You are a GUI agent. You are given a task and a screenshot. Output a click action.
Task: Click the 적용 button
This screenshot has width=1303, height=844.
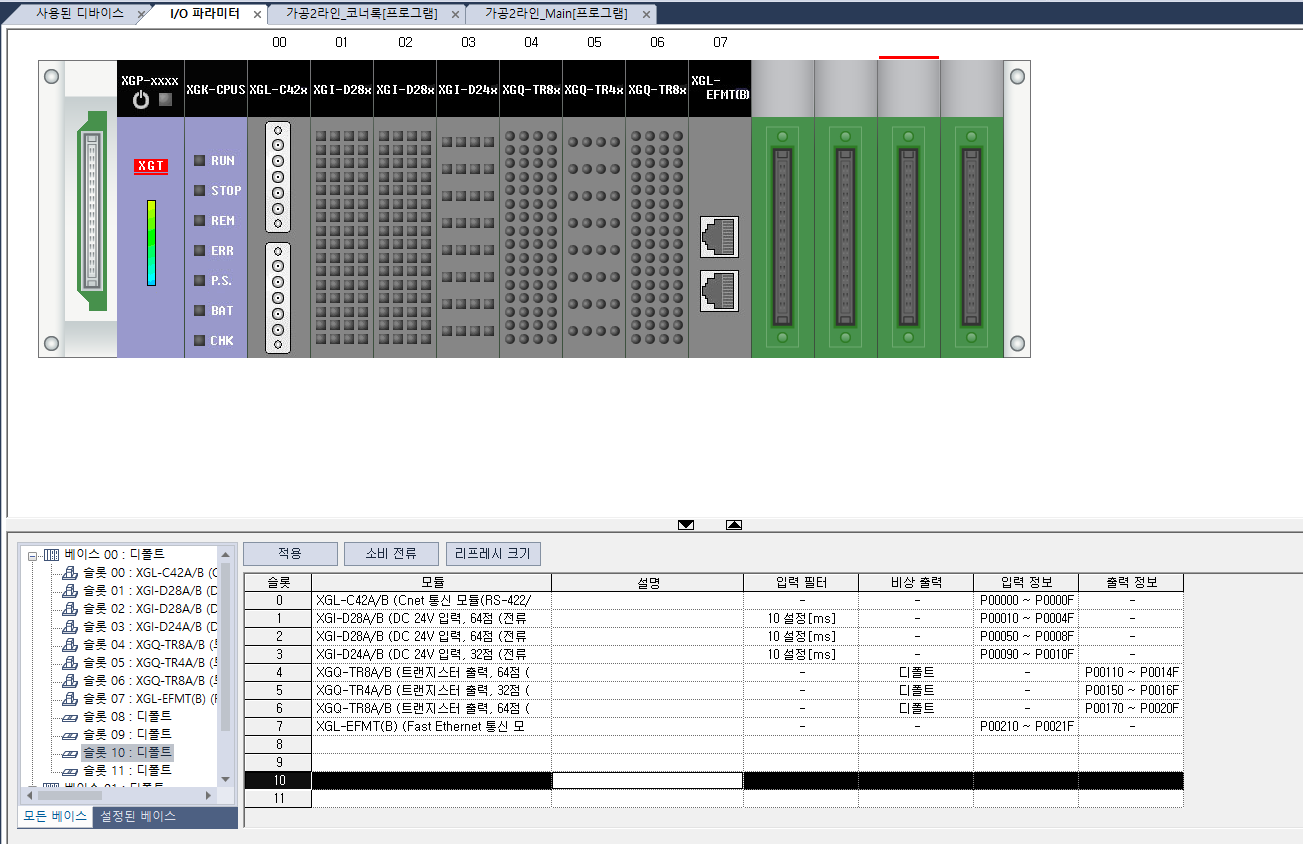click(290, 554)
